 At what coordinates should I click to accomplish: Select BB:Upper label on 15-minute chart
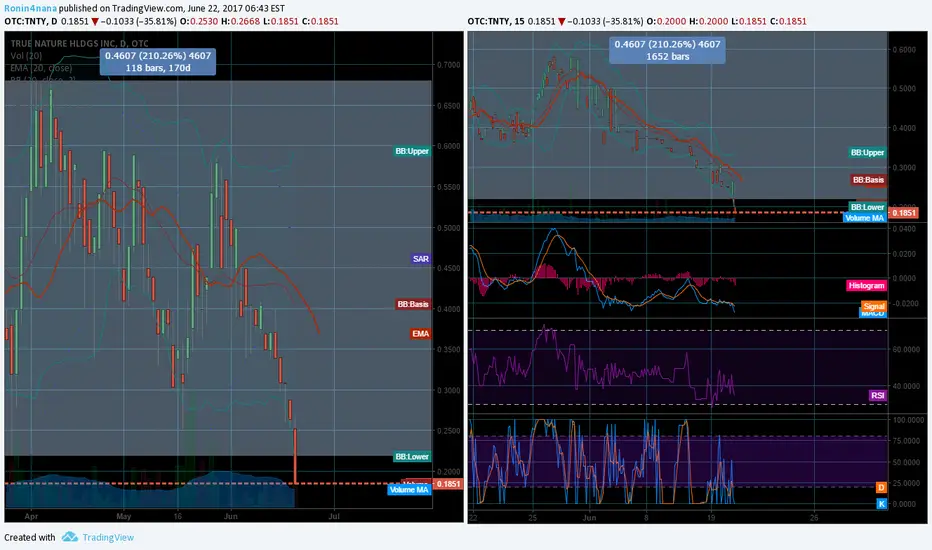tap(867, 153)
